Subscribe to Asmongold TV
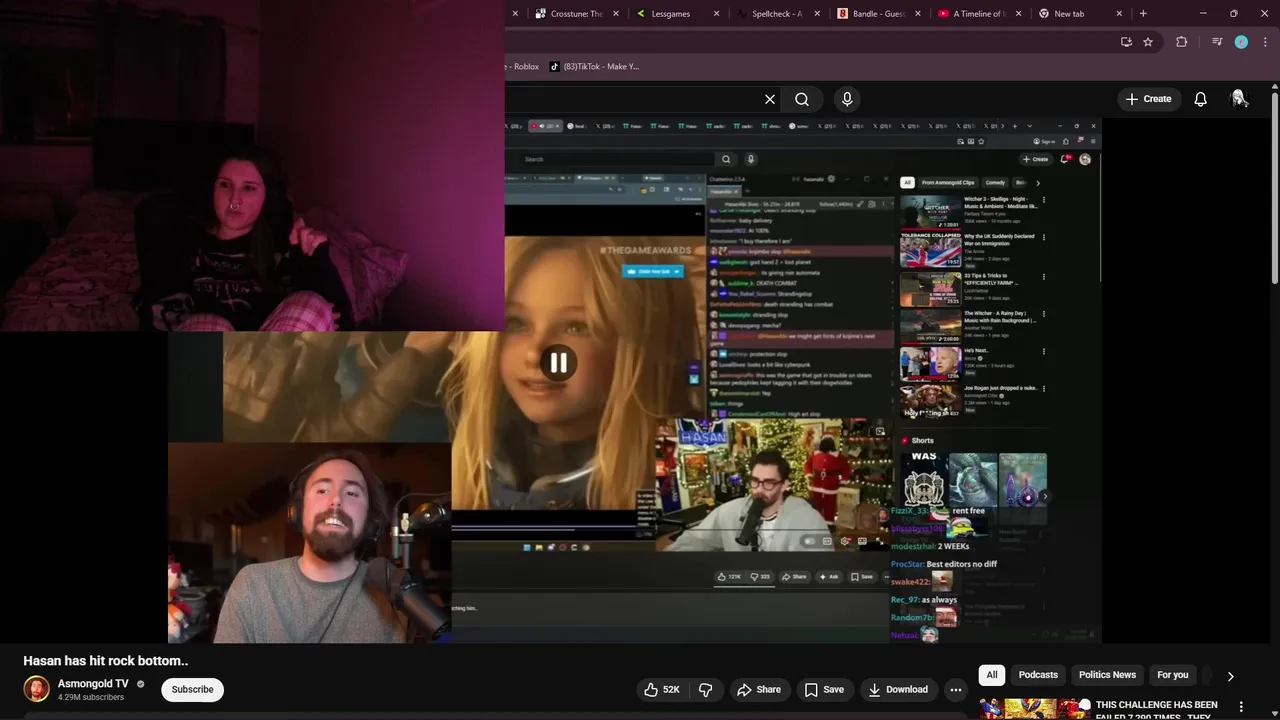The height and width of the screenshot is (720, 1280). point(192,689)
